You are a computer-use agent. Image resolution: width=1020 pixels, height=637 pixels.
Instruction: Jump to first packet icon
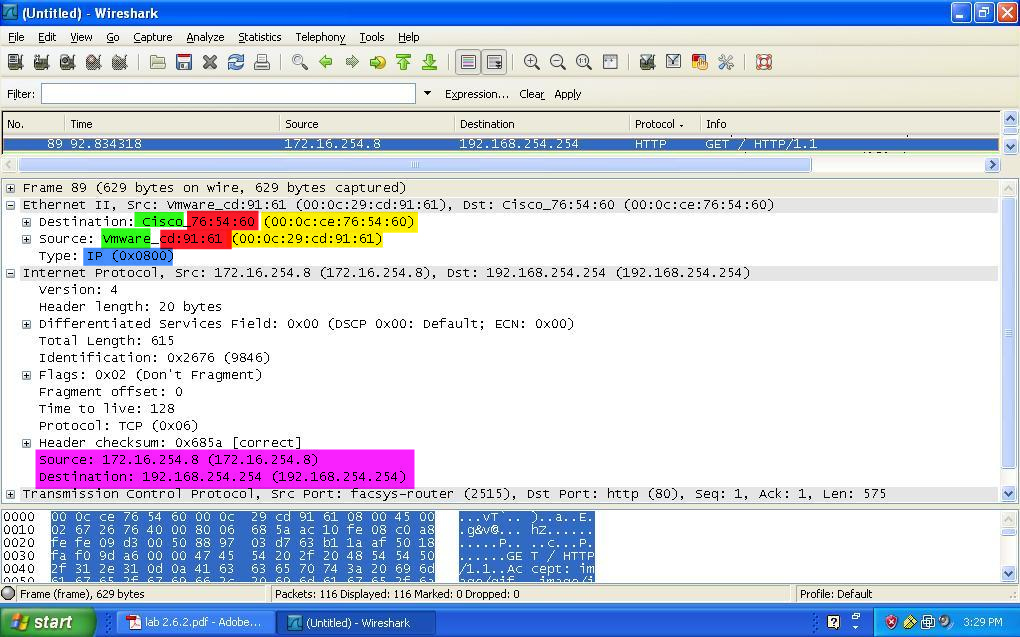click(403, 62)
